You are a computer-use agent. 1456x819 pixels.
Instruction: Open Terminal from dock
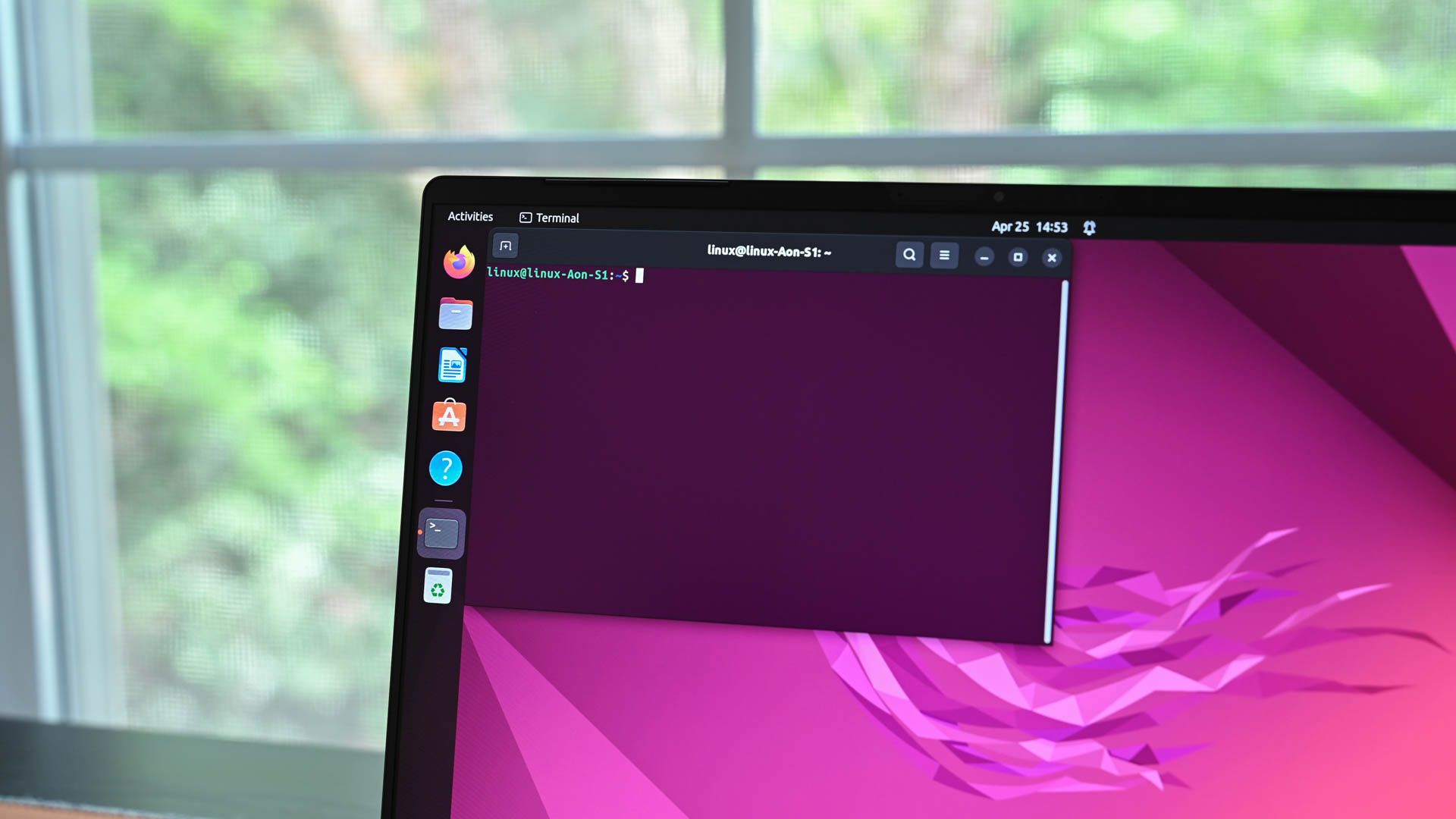tap(442, 531)
